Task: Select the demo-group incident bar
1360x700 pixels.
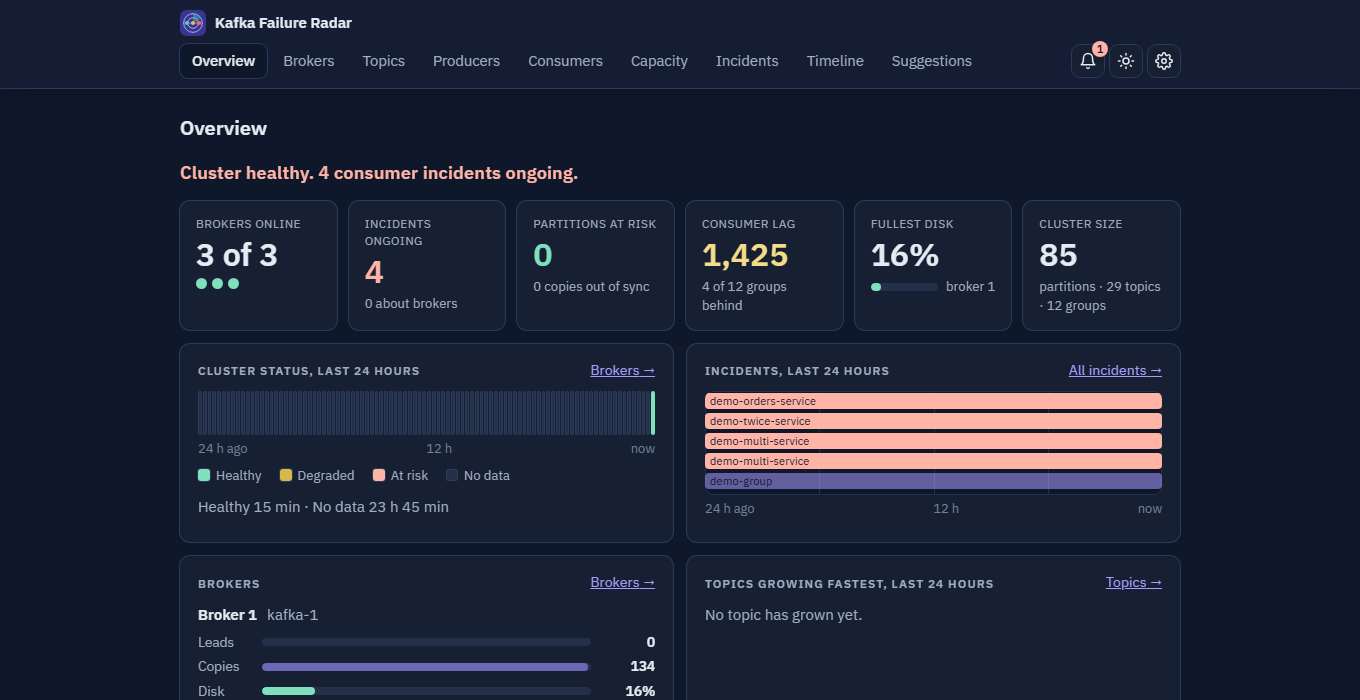Action: click(933, 481)
